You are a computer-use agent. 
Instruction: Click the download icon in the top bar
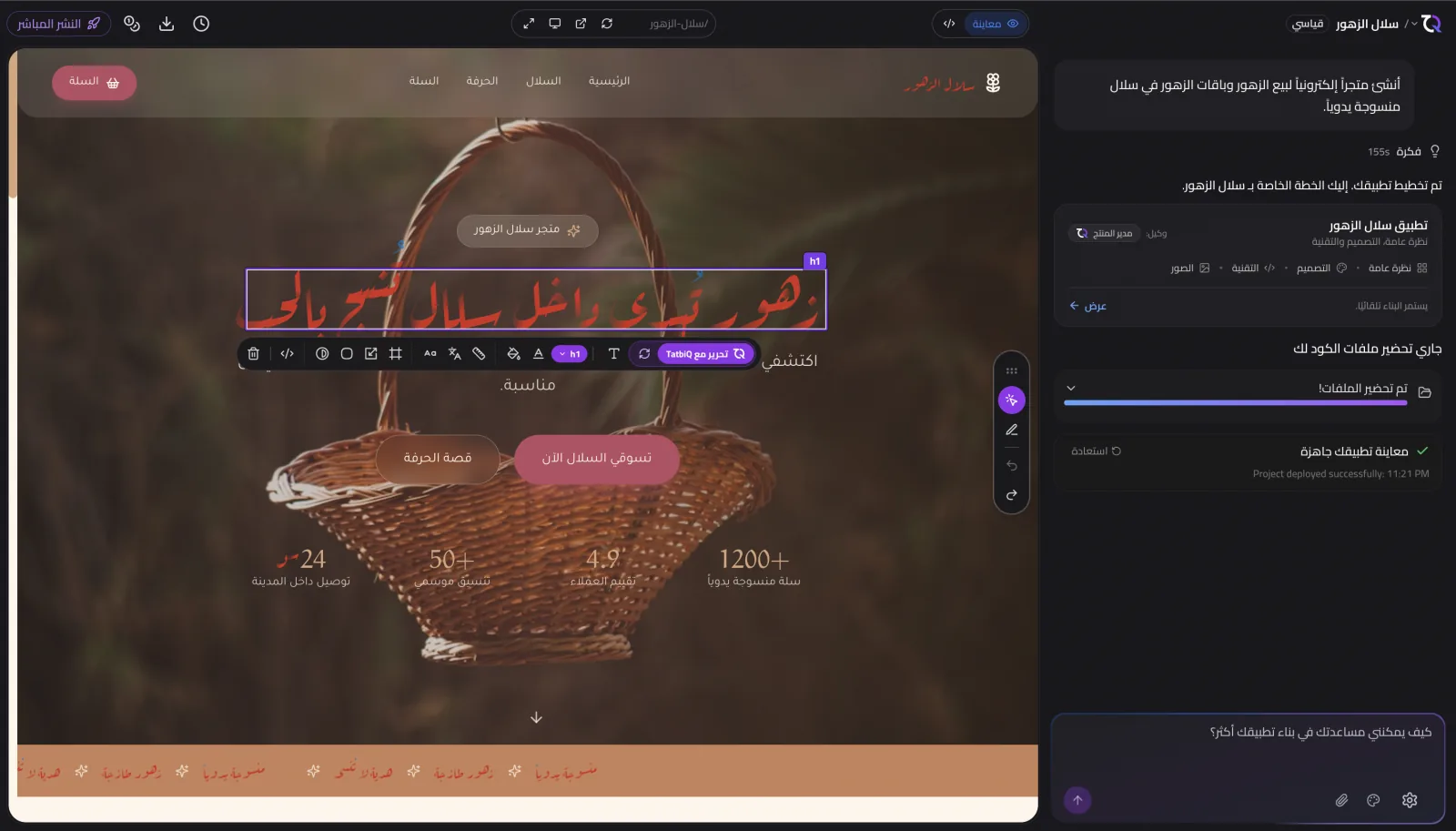[x=167, y=24]
